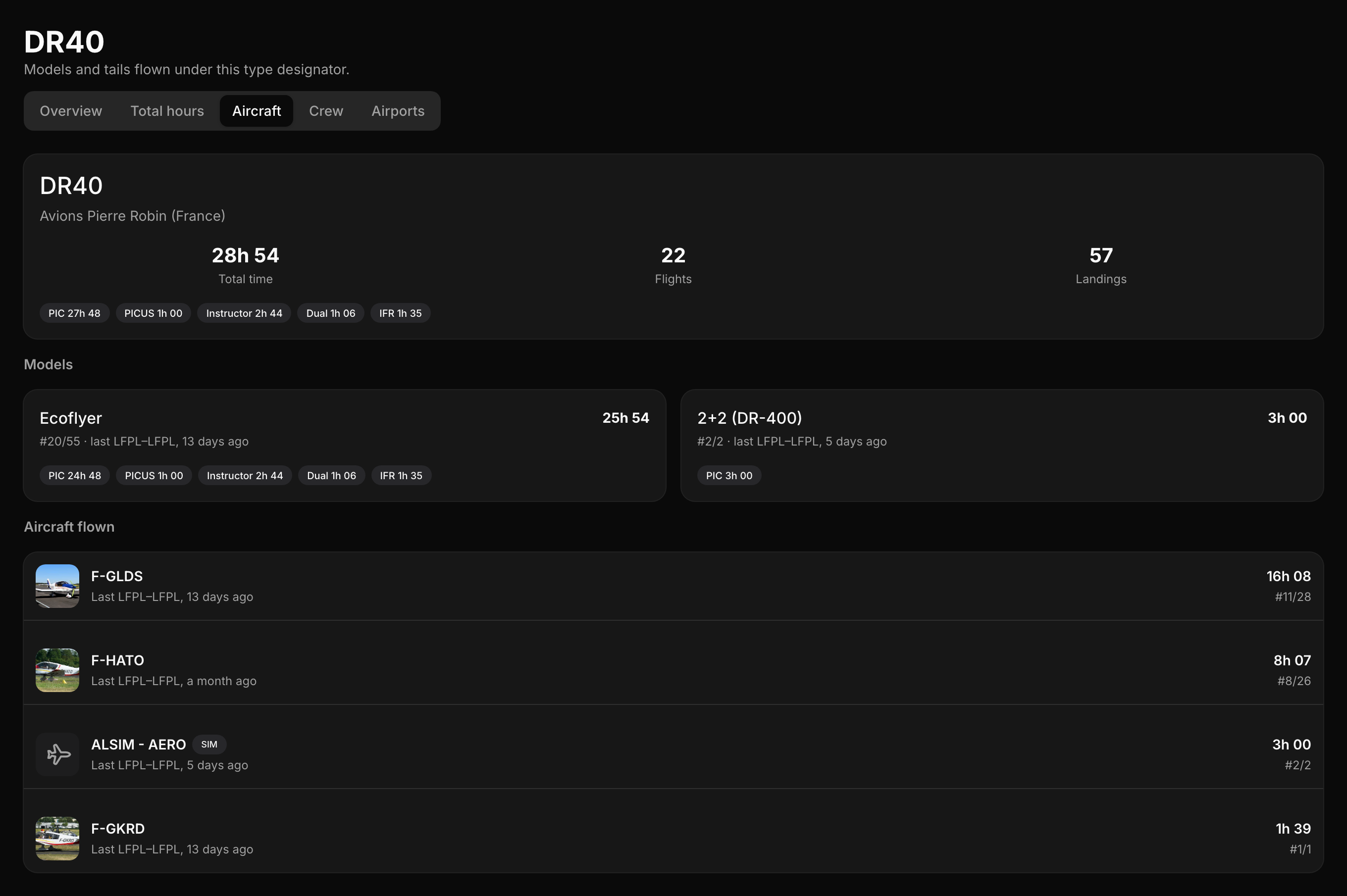Click the PIC 3h 00 chip in DR-400 card
Viewport: 1347px width, 896px height.
click(729, 475)
